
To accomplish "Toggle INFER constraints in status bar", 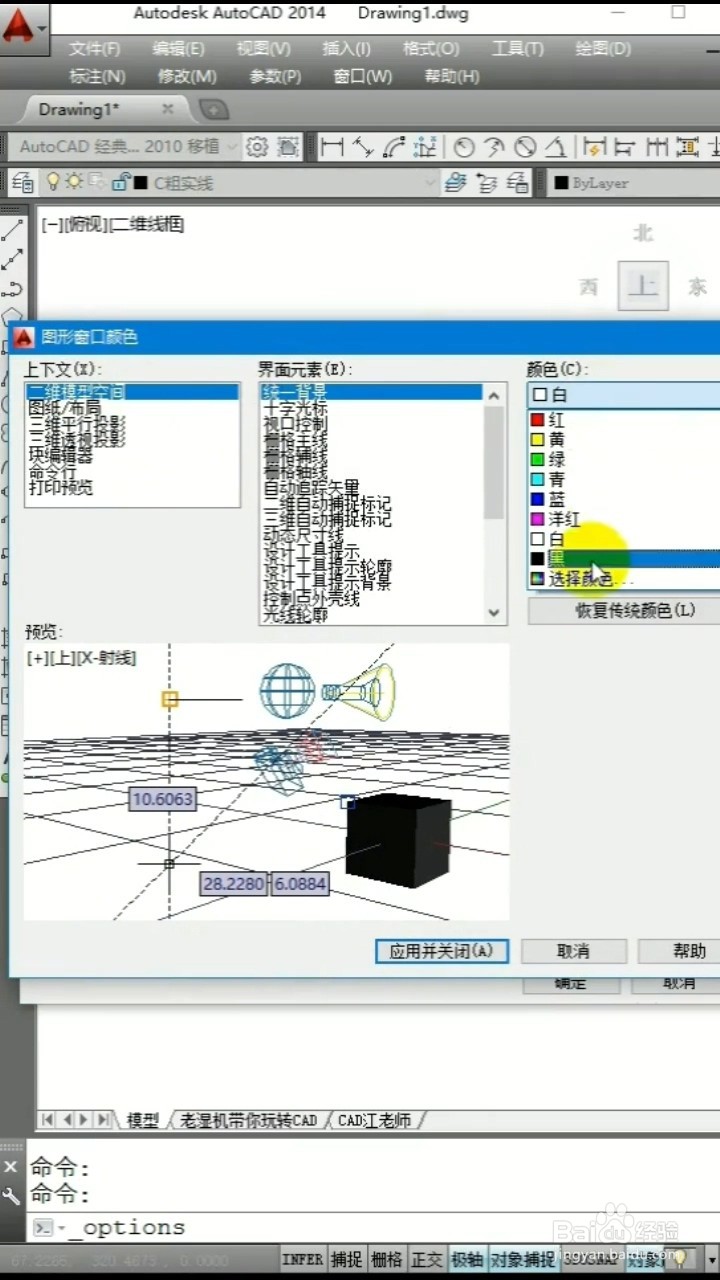I will point(303,1259).
